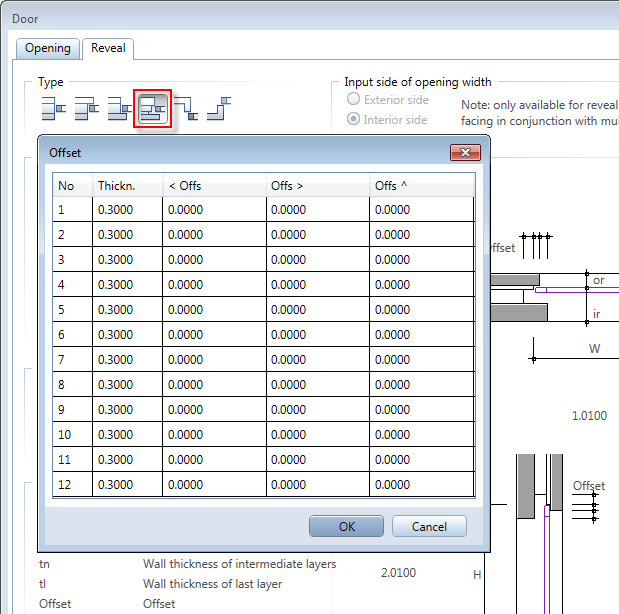
Task: Choose Exterior side radio button
Action: [354, 100]
